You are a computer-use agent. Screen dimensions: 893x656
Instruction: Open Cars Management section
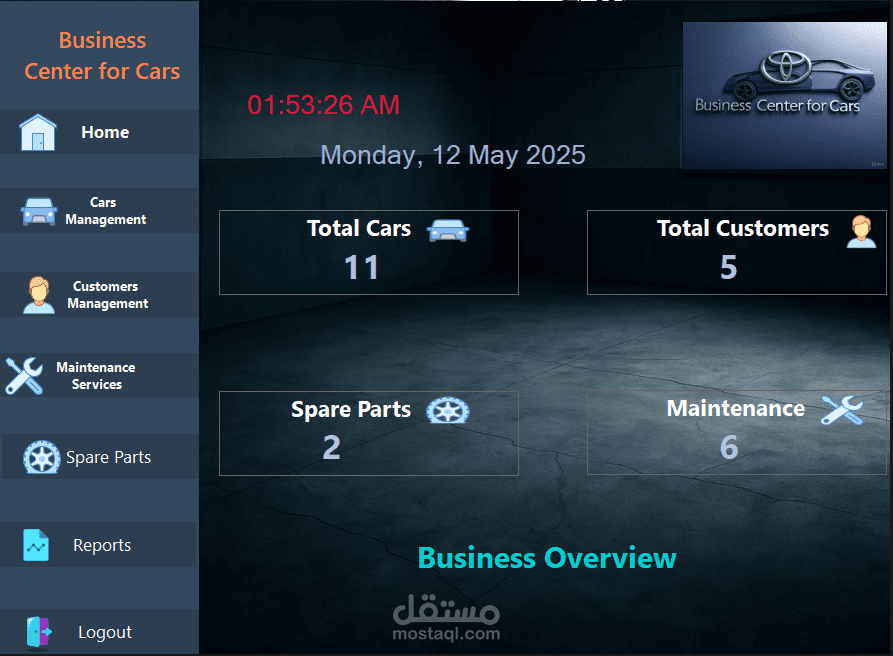[99, 211]
